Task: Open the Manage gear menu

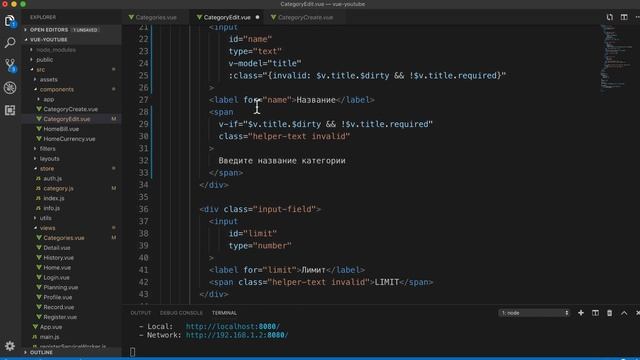Action: tap(10, 346)
